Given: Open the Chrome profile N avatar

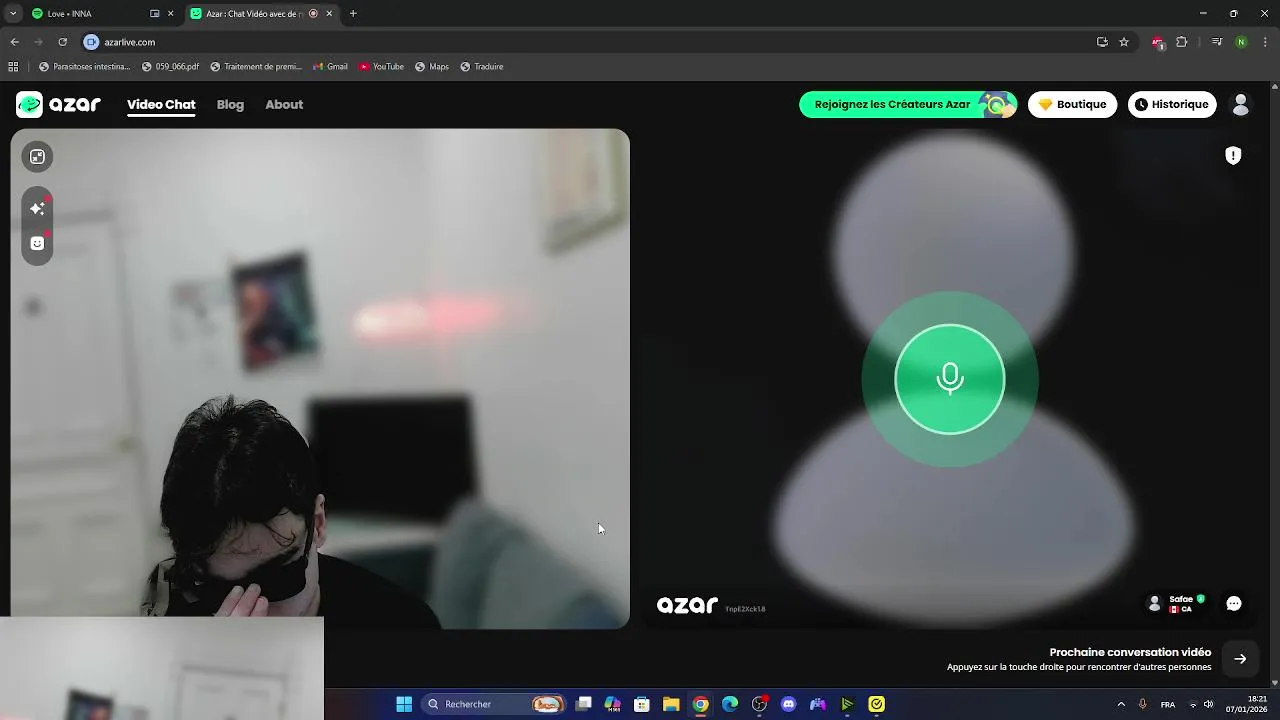Looking at the screenshot, I should click(x=1241, y=42).
